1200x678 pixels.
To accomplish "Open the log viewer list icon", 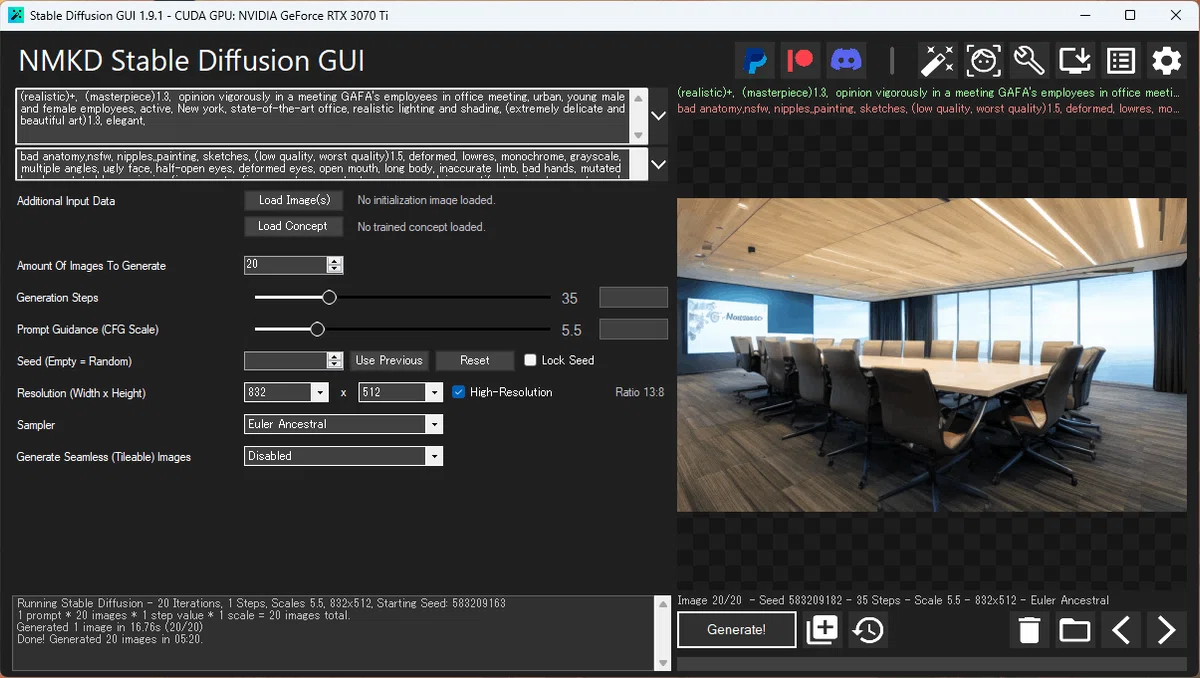I will pos(1121,61).
